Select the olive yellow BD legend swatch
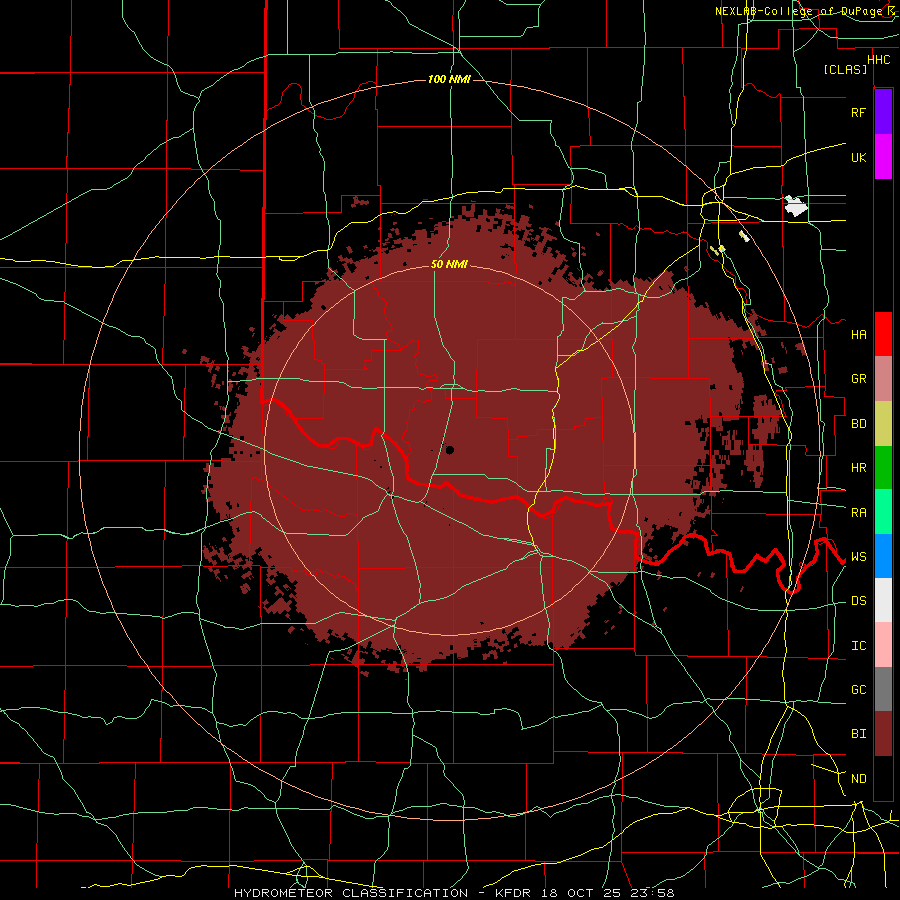 click(x=883, y=424)
